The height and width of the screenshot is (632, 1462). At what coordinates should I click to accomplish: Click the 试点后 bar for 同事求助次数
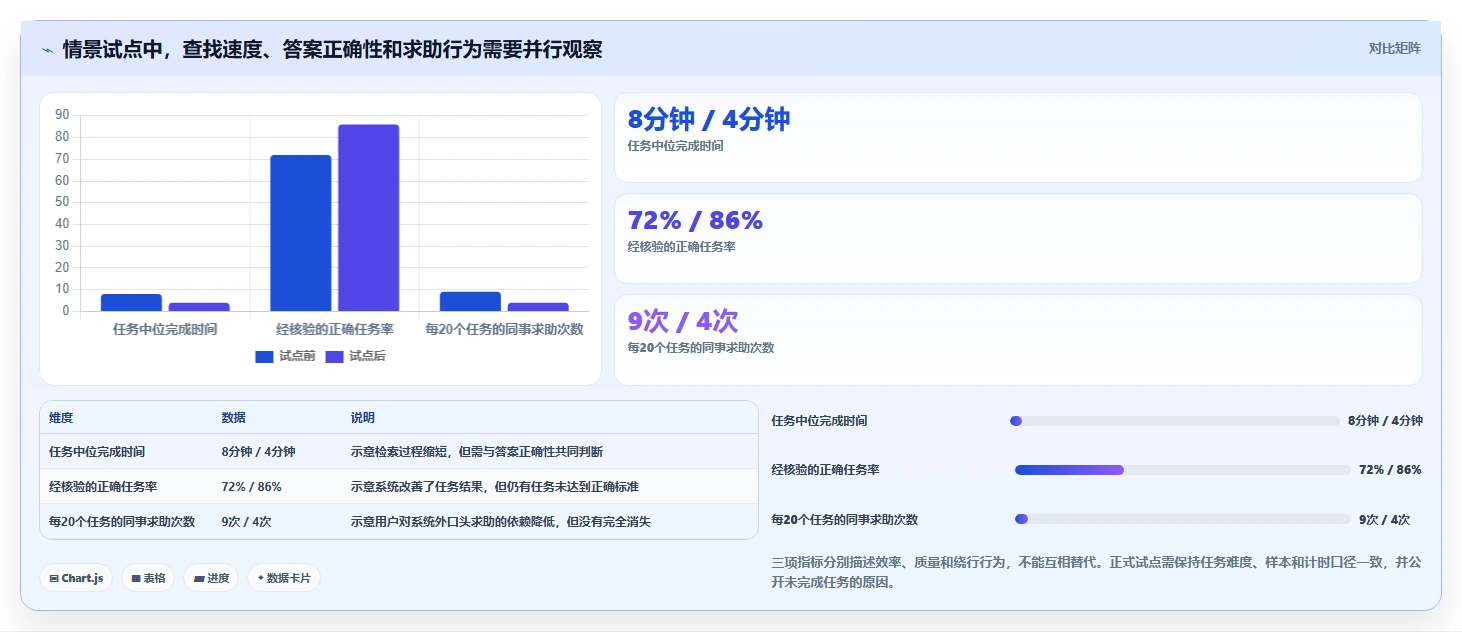pyautogui.click(x=538, y=307)
